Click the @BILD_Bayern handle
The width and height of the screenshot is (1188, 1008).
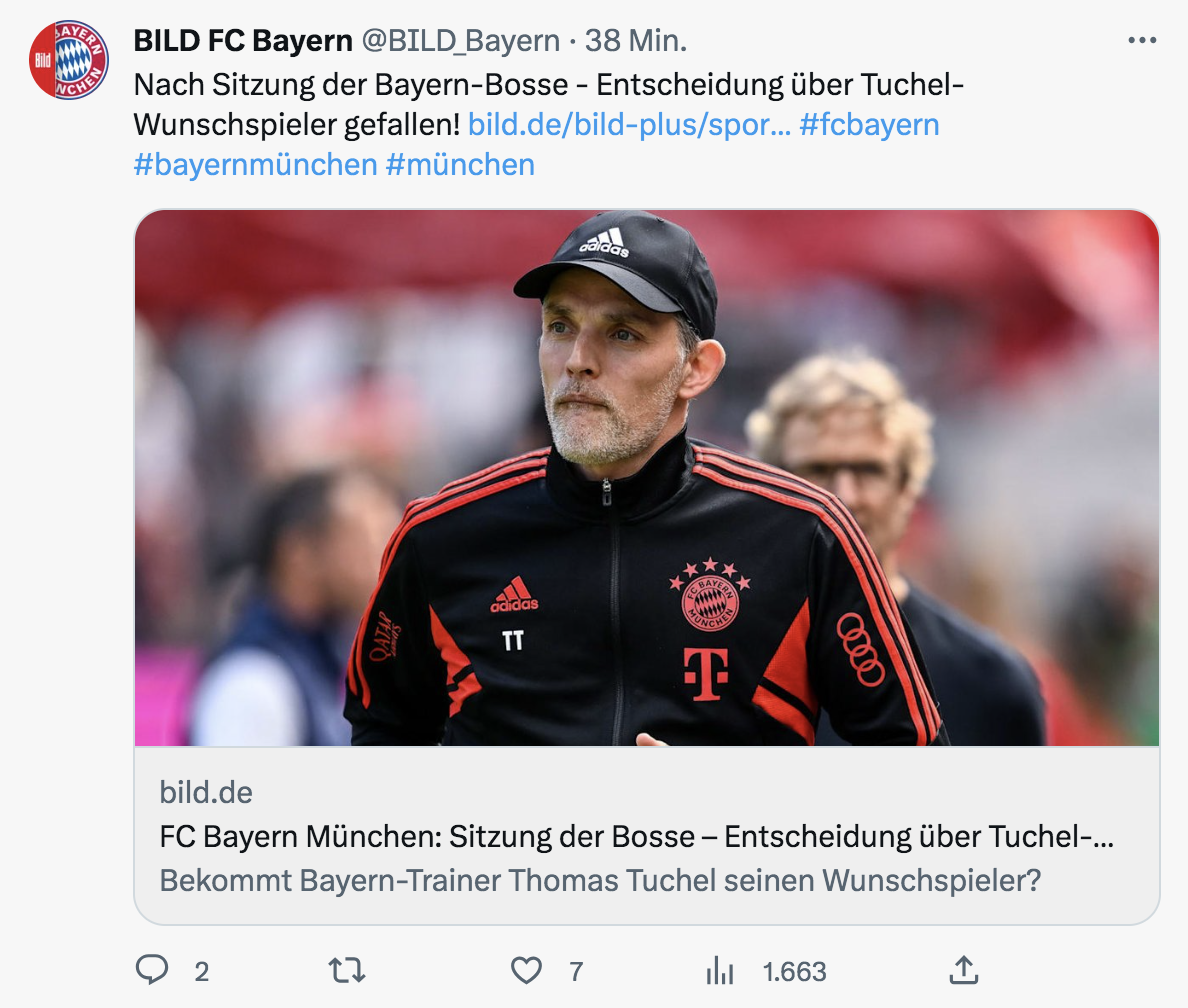click(461, 41)
